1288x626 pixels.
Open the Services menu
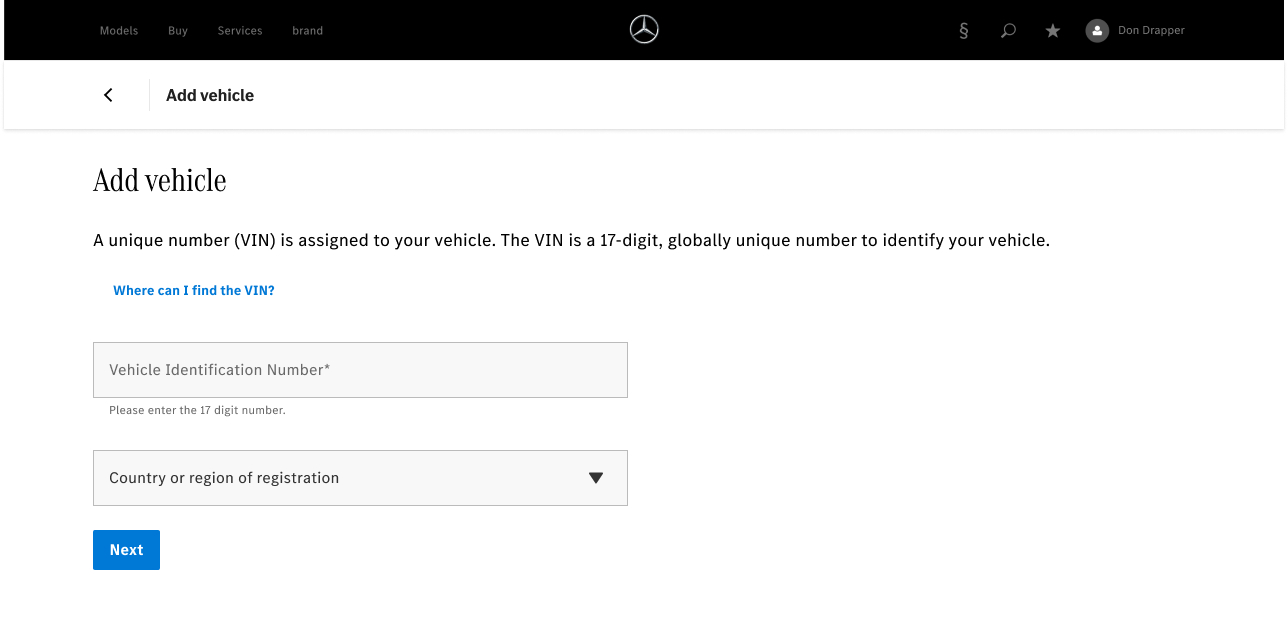pos(240,31)
